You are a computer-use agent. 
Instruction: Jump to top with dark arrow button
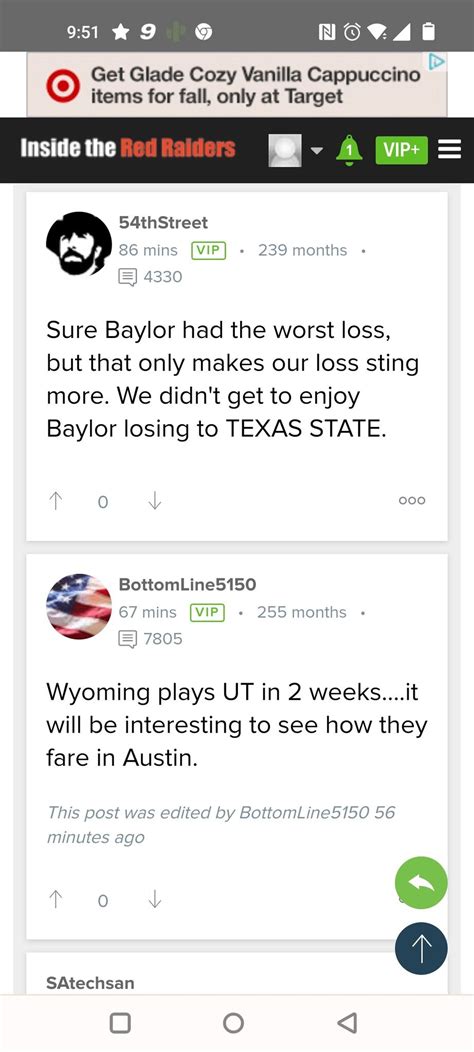tap(421, 948)
